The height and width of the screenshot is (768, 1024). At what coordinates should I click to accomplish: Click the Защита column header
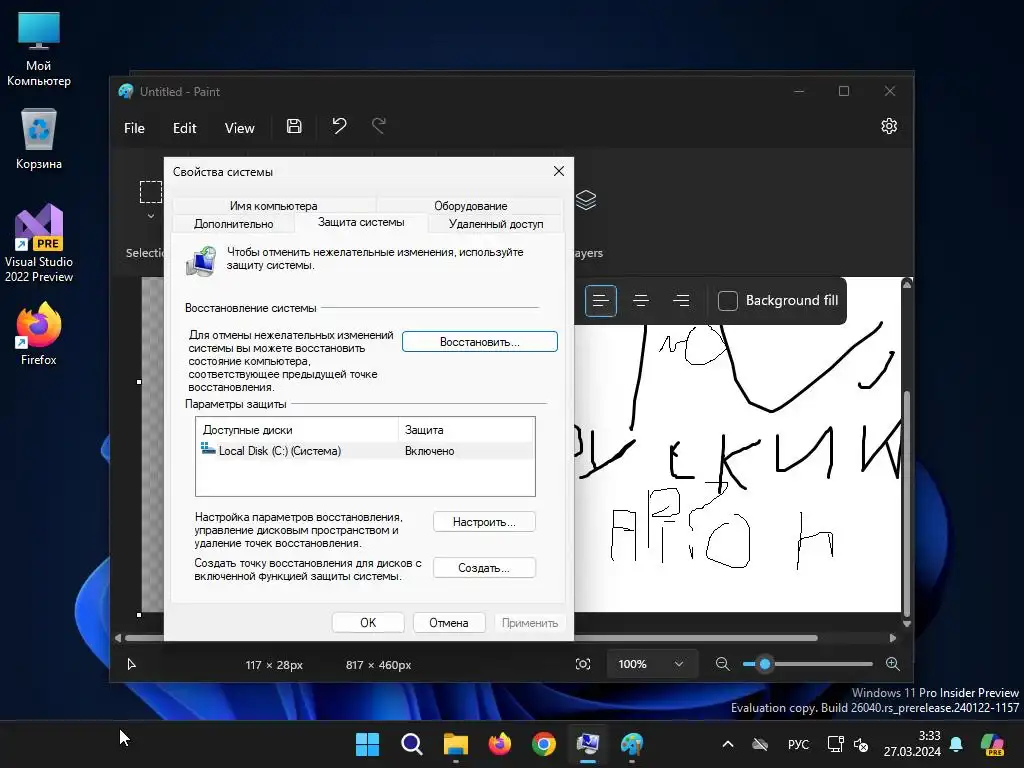[466, 430]
